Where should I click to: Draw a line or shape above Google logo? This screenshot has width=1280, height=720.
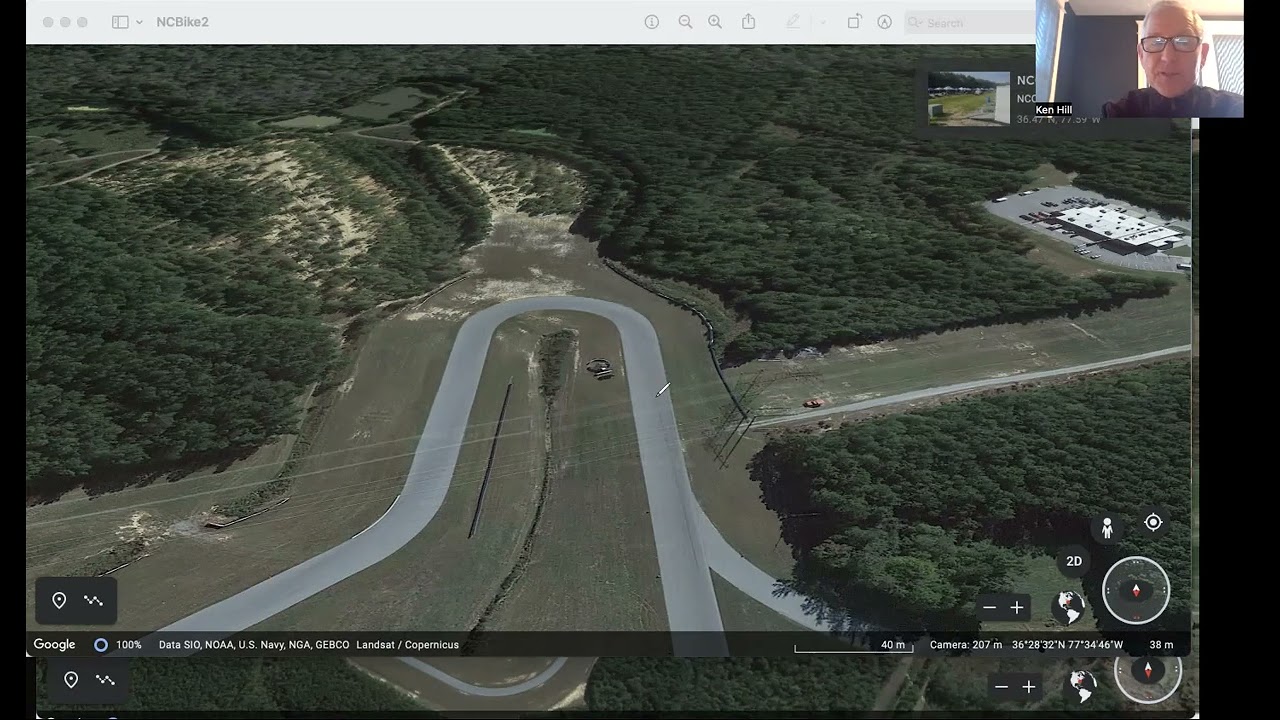point(93,600)
